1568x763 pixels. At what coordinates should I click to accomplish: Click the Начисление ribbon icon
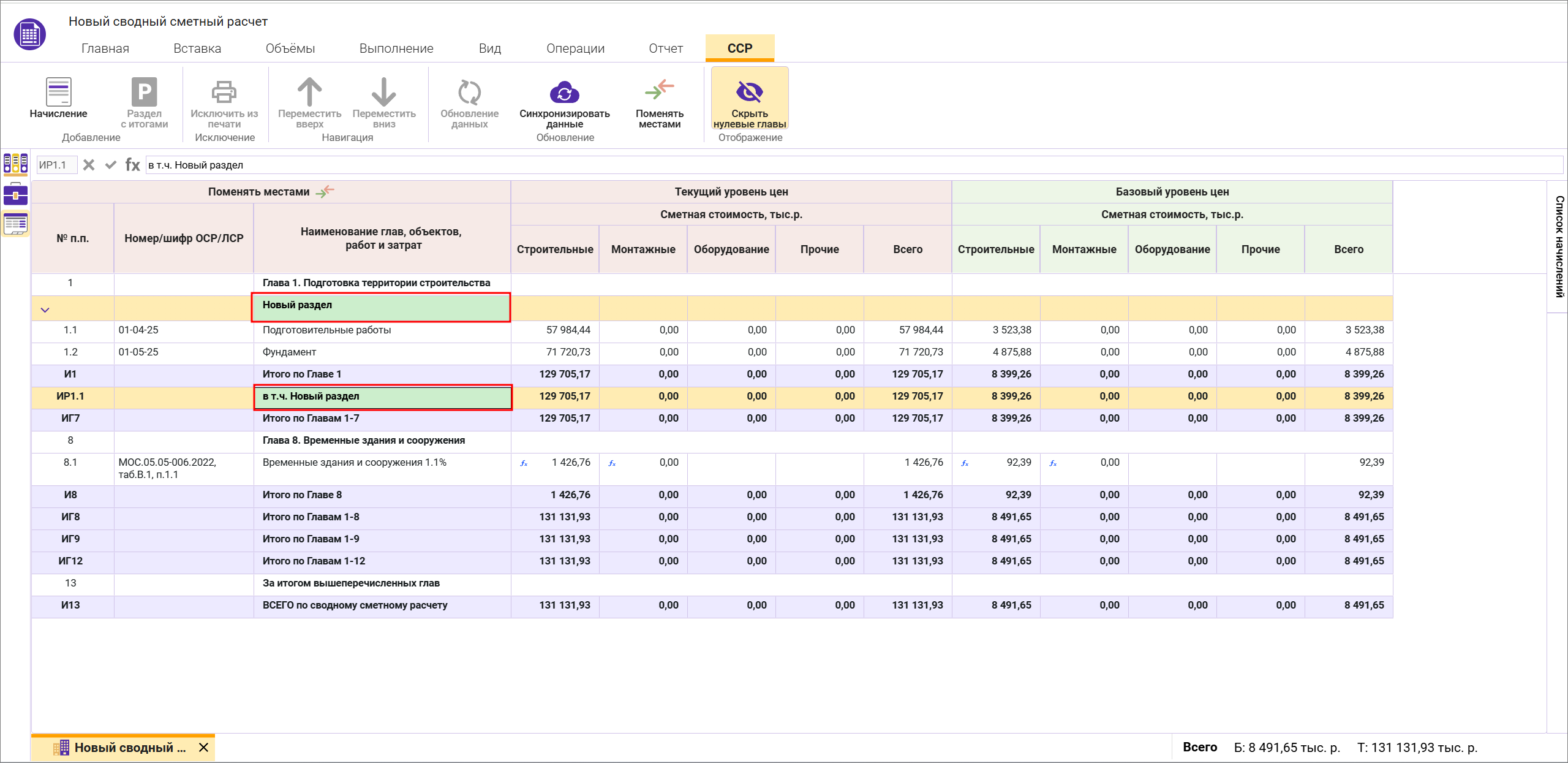tap(58, 93)
